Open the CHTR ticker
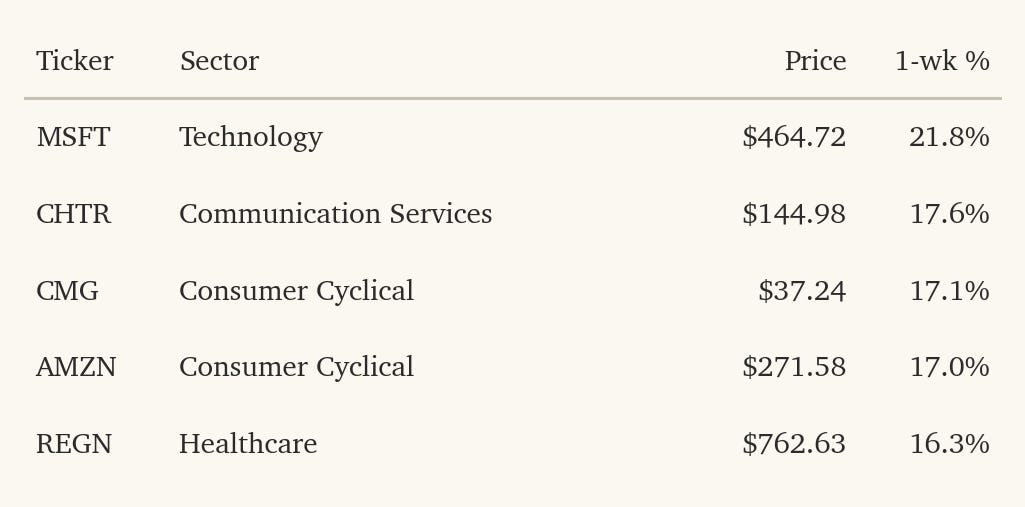The image size is (1025, 507). point(73,214)
